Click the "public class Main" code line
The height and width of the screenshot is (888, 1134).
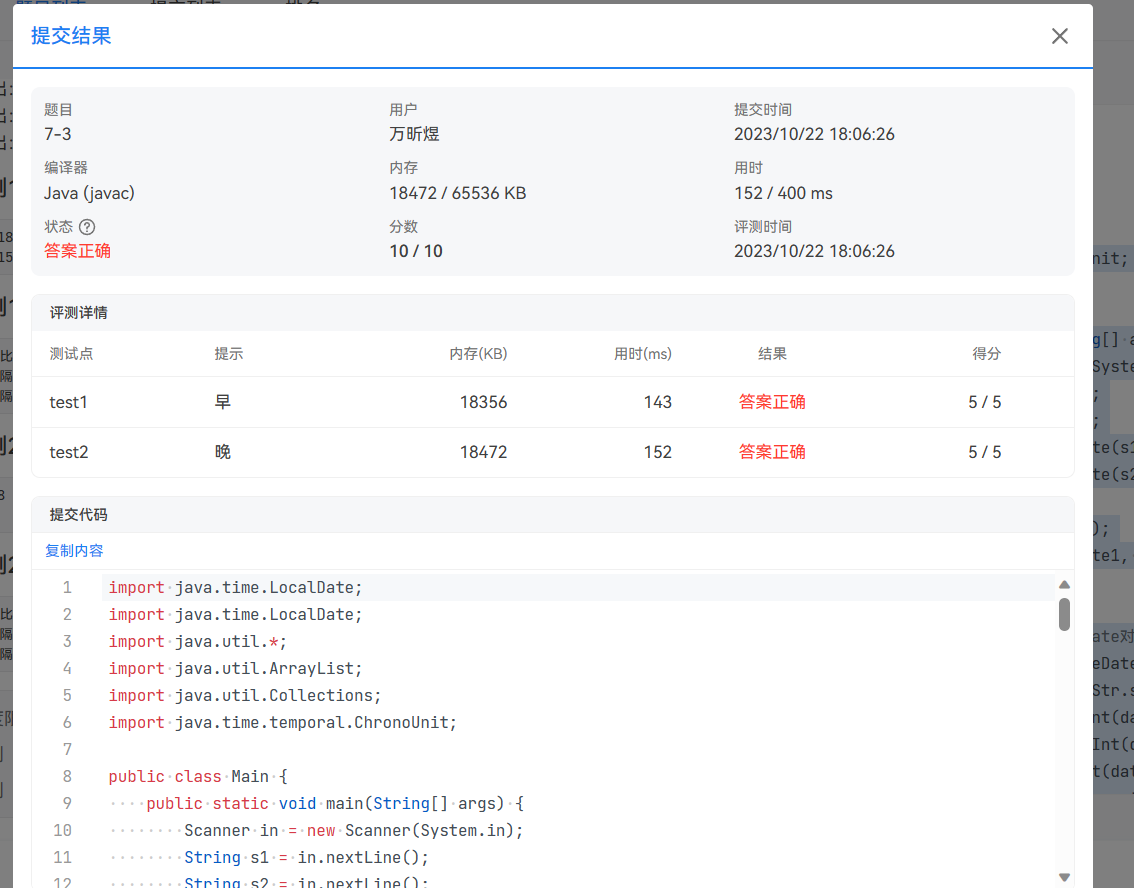tap(198, 776)
